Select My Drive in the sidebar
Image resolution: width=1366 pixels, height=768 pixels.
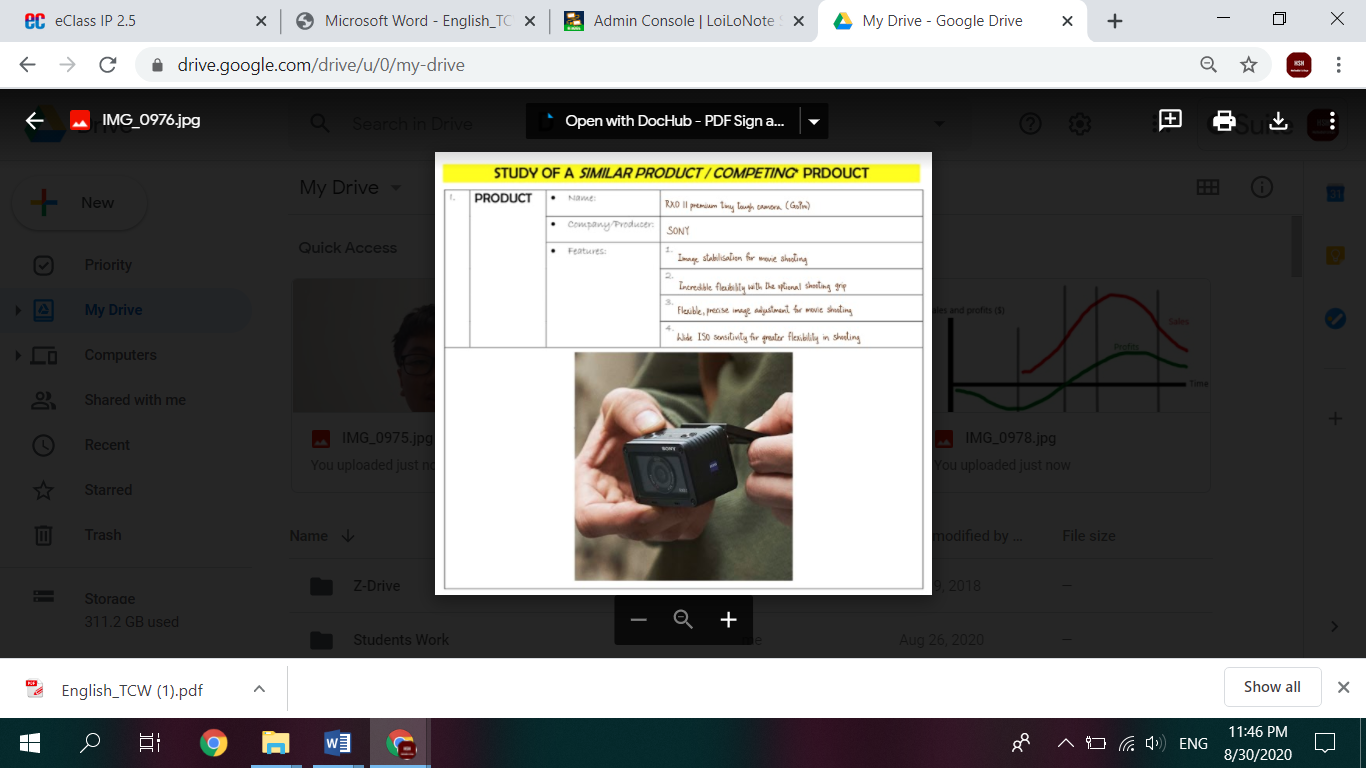click(x=113, y=310)
